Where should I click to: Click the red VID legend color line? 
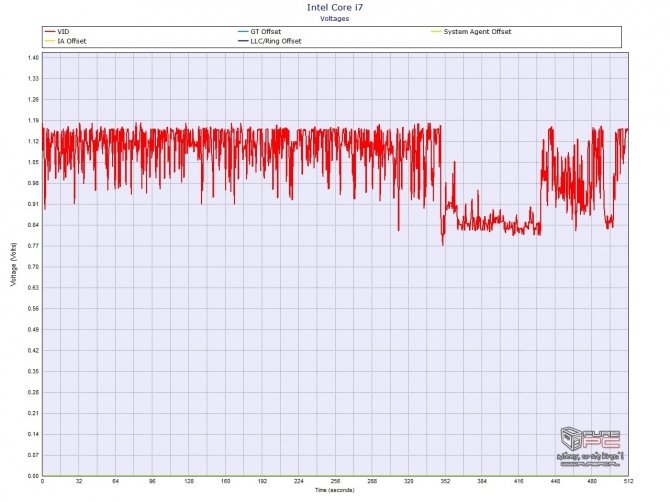tap(50, 32)
